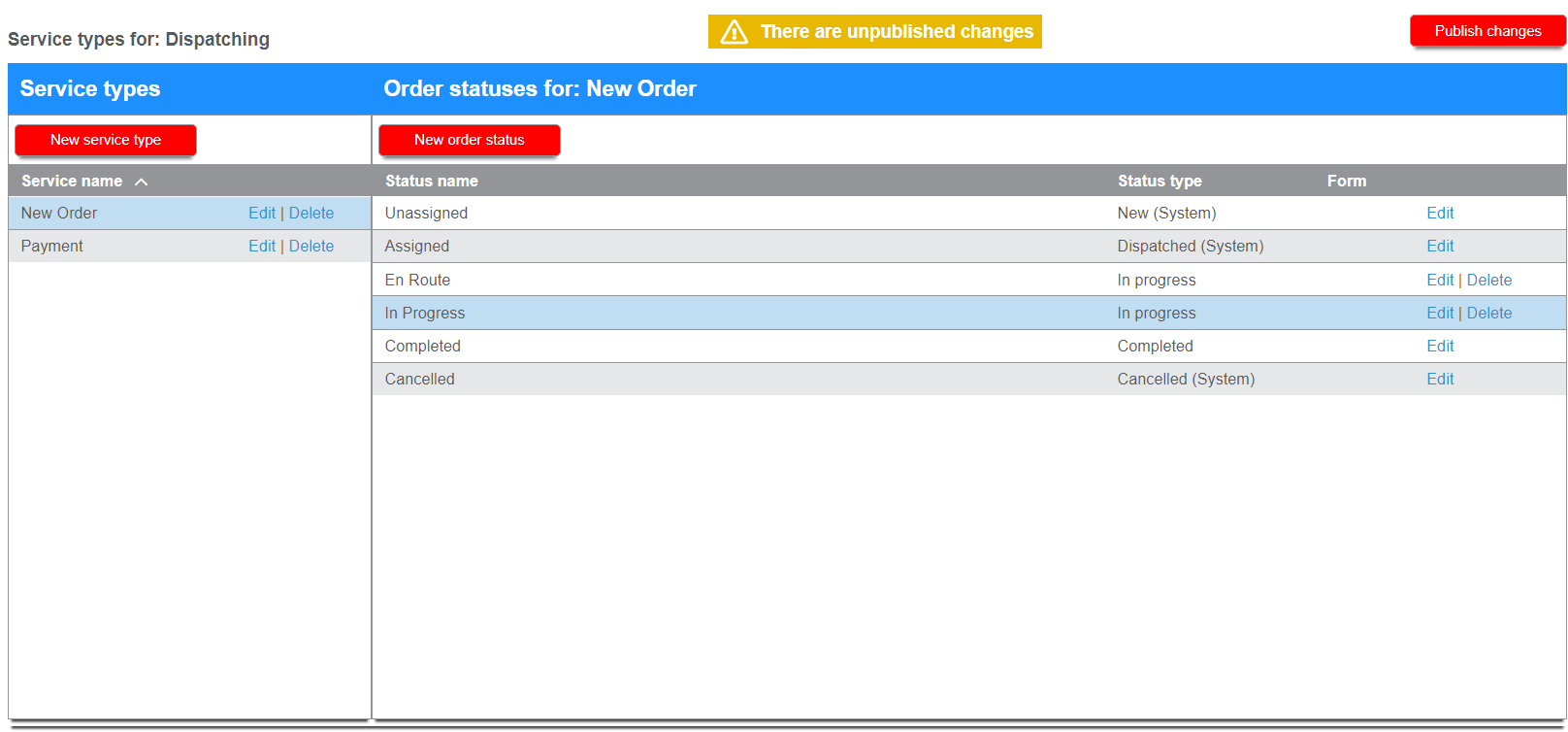
Task: Toggle Service name sort arrow
Action: (x=141, y=182)
